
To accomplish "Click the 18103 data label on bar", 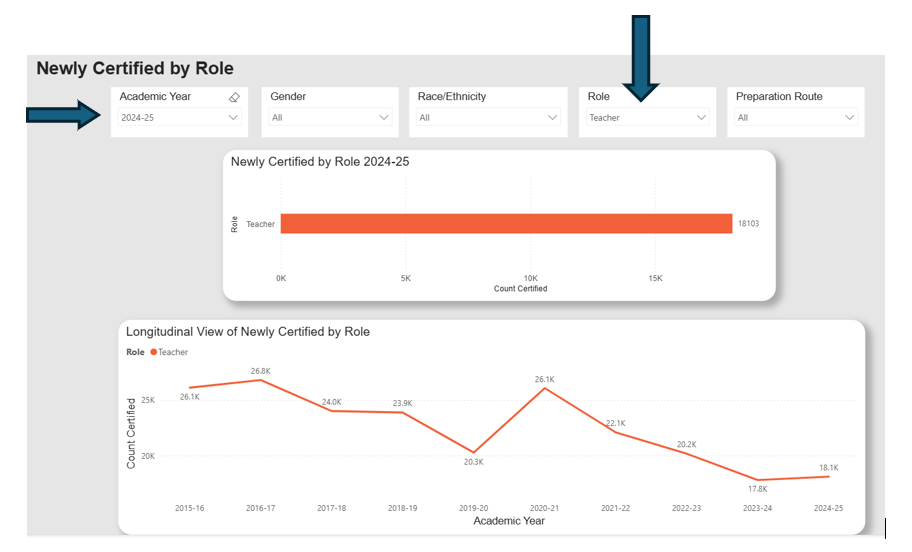I will coord(747,224).
